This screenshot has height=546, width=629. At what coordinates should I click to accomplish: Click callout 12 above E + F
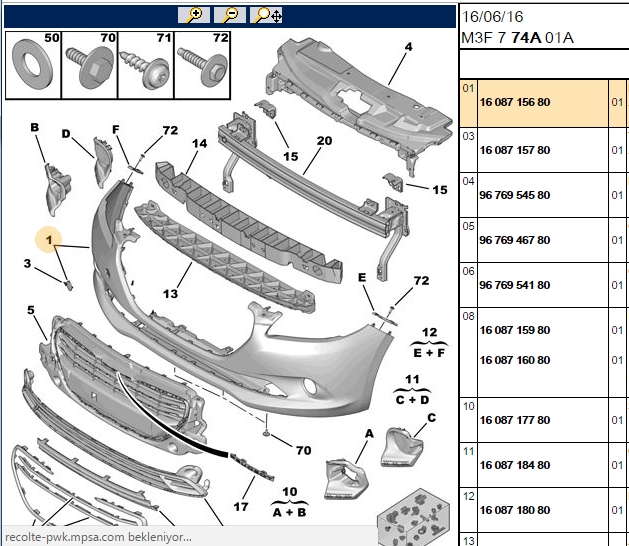[x=429, y=332]
